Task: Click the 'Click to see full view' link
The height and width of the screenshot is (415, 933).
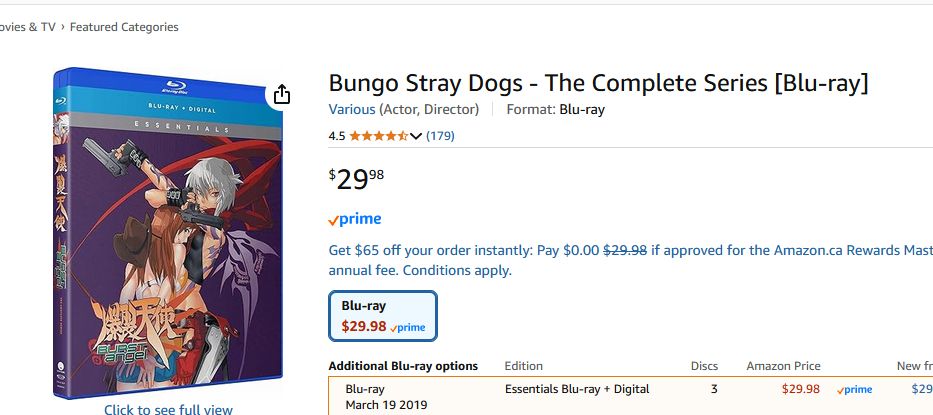Action: (x=168, y=409)
